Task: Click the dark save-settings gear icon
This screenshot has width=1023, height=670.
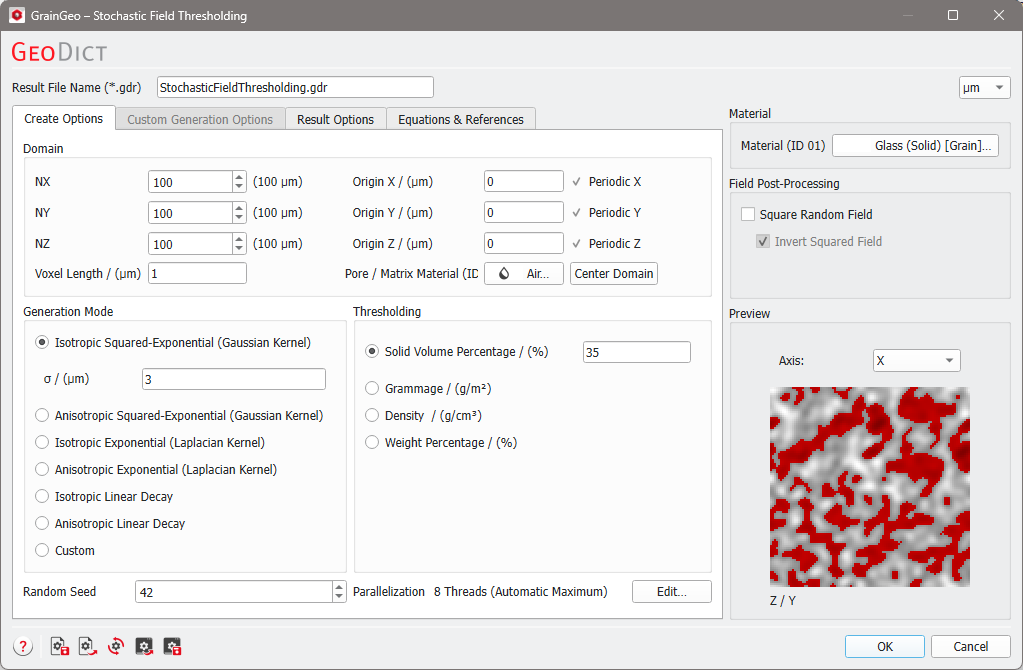Action: [172, 647]
